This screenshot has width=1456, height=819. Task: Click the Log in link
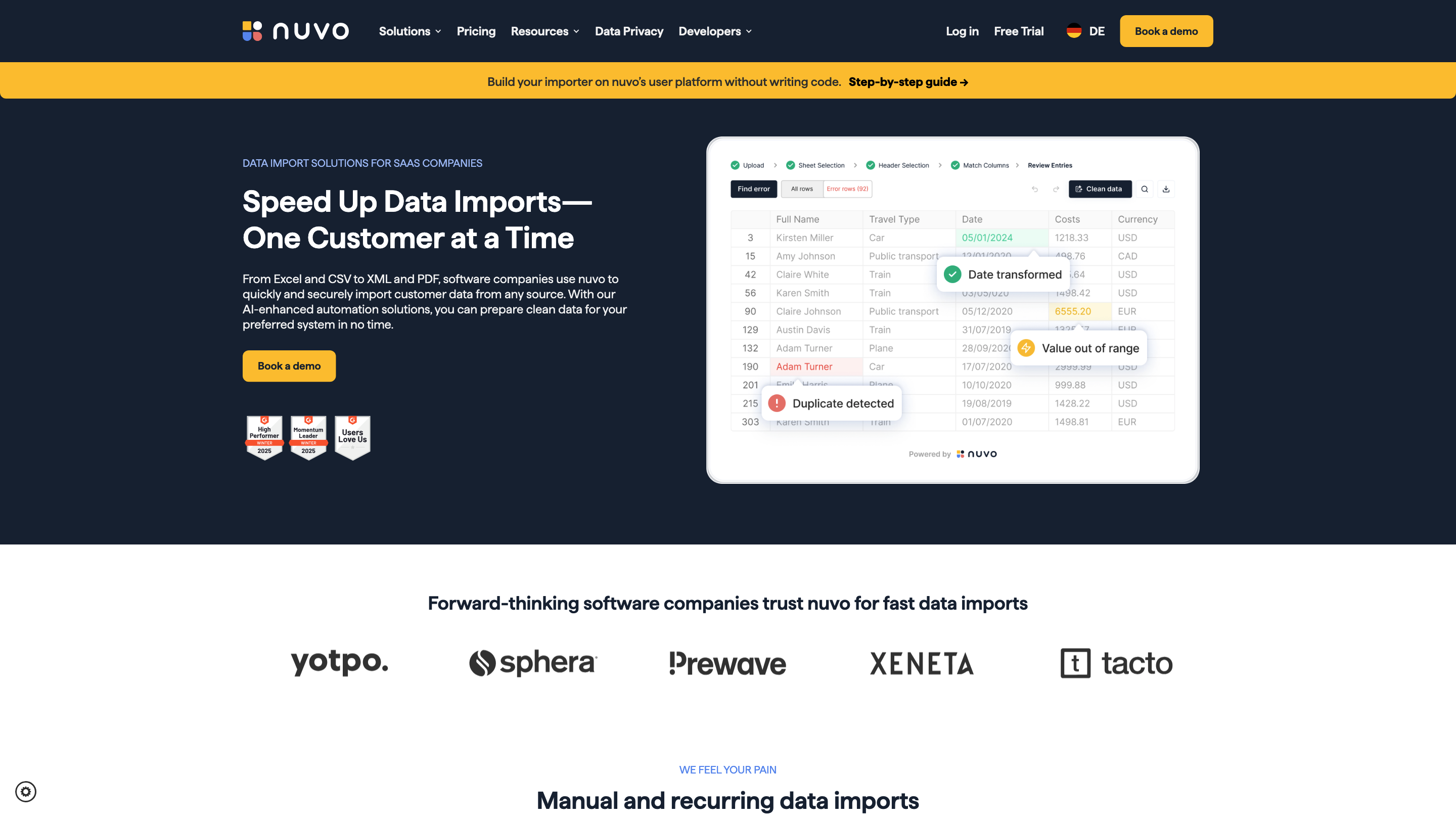coord(962,31)
